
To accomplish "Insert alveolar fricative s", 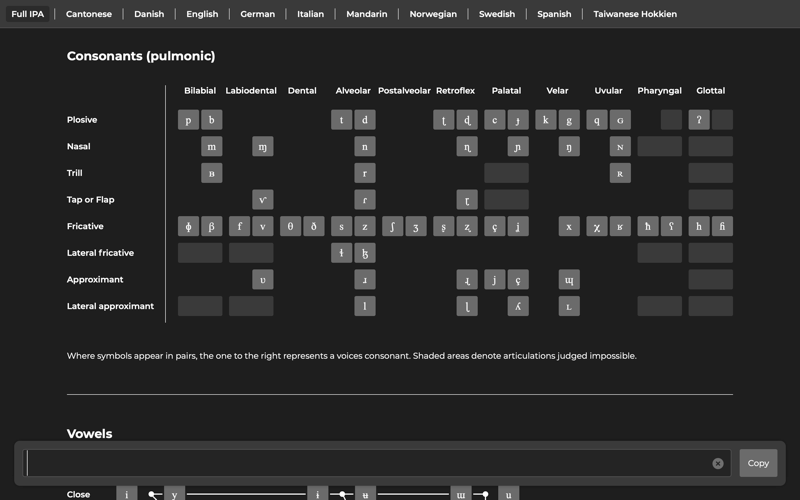I will [x=341, y=226].
